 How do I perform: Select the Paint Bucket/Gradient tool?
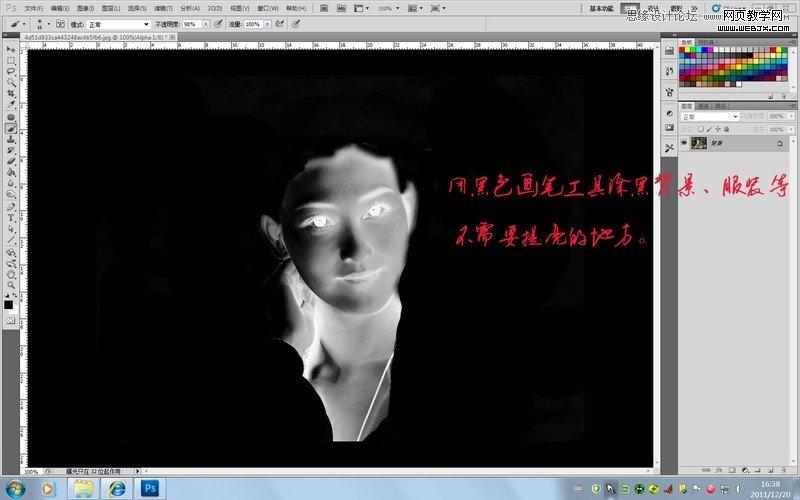tap(10, 172)
